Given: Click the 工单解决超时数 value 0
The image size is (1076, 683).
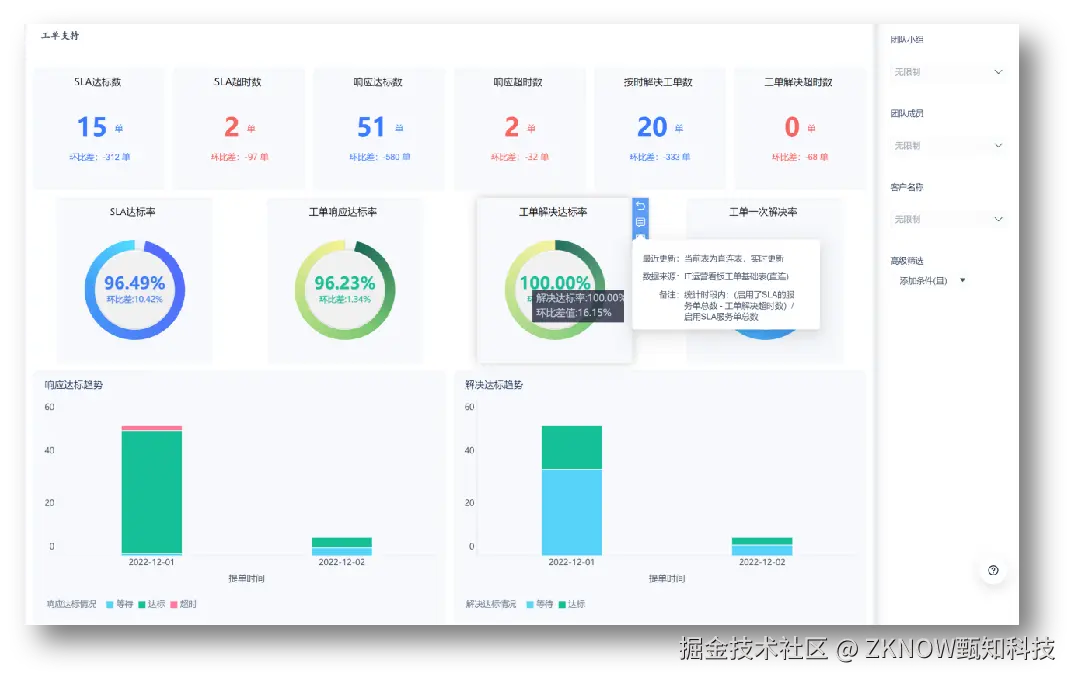Looking at the screenshot, I should click(x=792, y=127).
